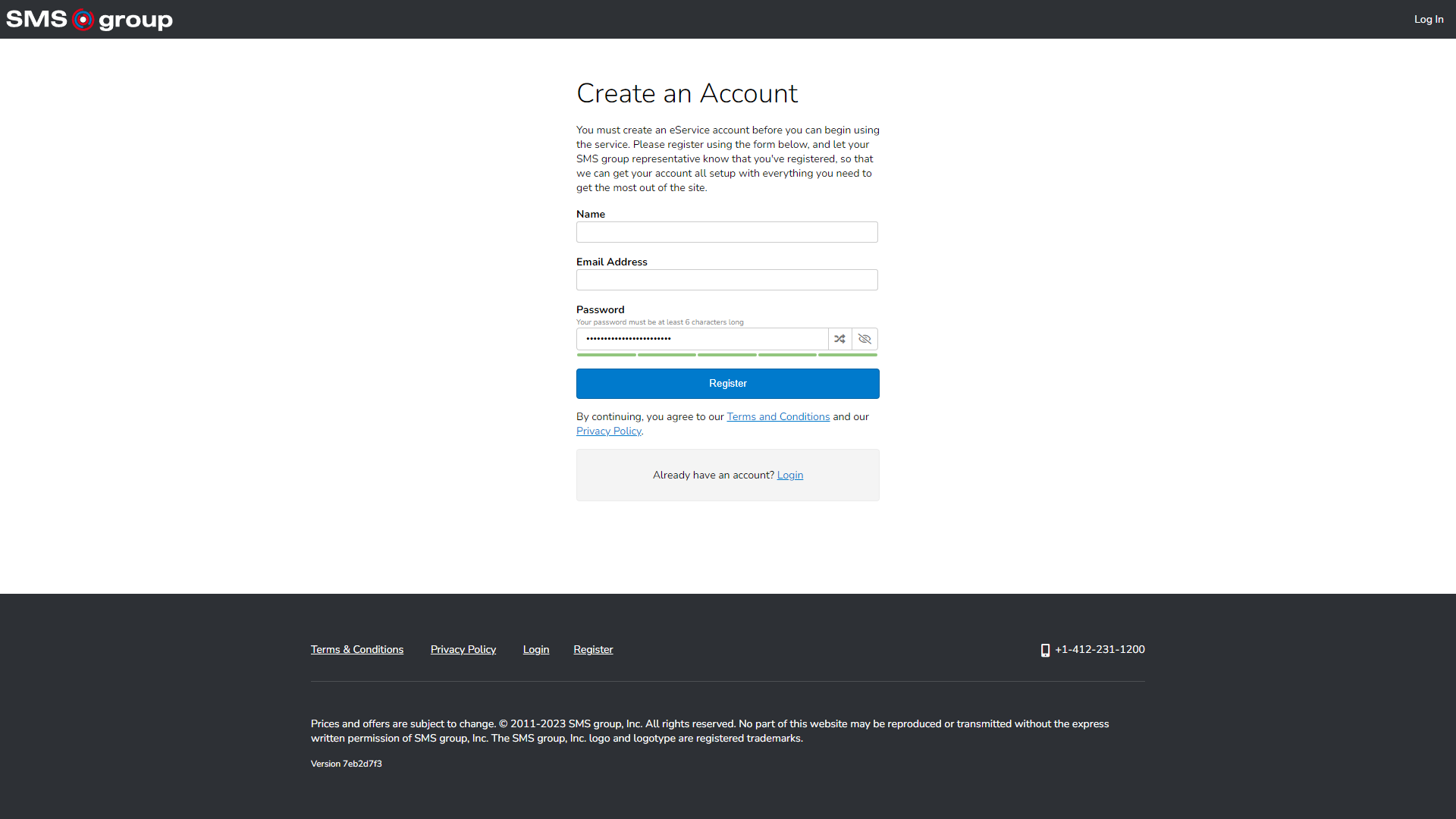Click Register in the footer
The height and width of the screenshot is (819, 1456).
point(593,649)
